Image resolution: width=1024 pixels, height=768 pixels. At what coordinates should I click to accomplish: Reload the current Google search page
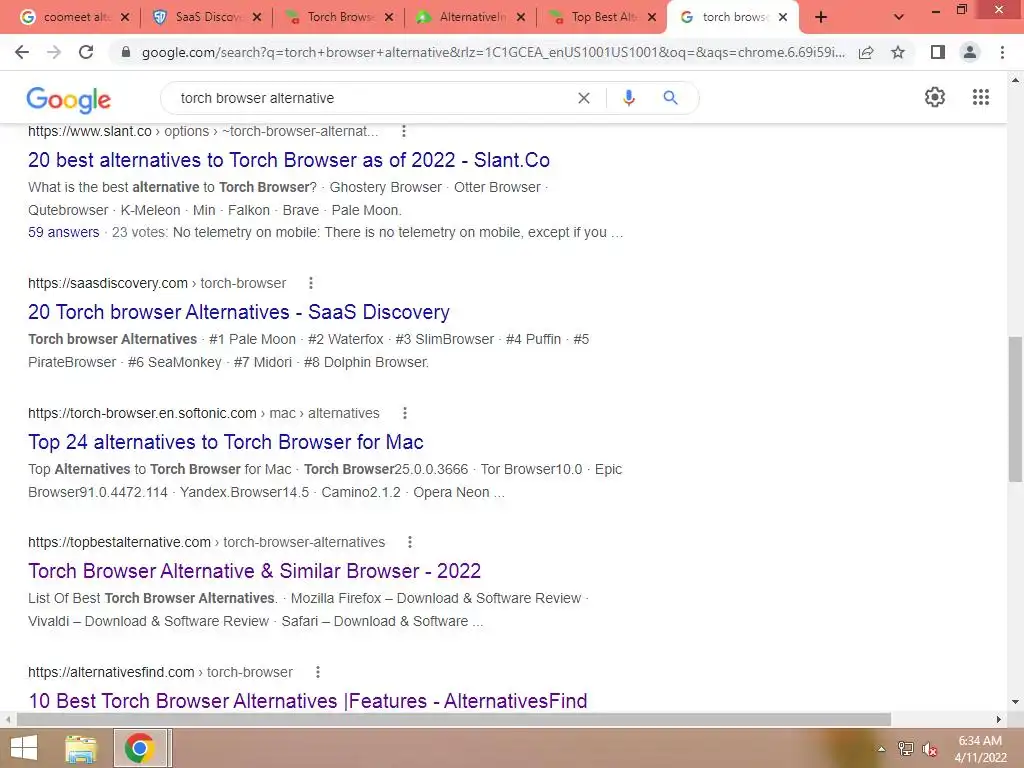tap(86, 52)
